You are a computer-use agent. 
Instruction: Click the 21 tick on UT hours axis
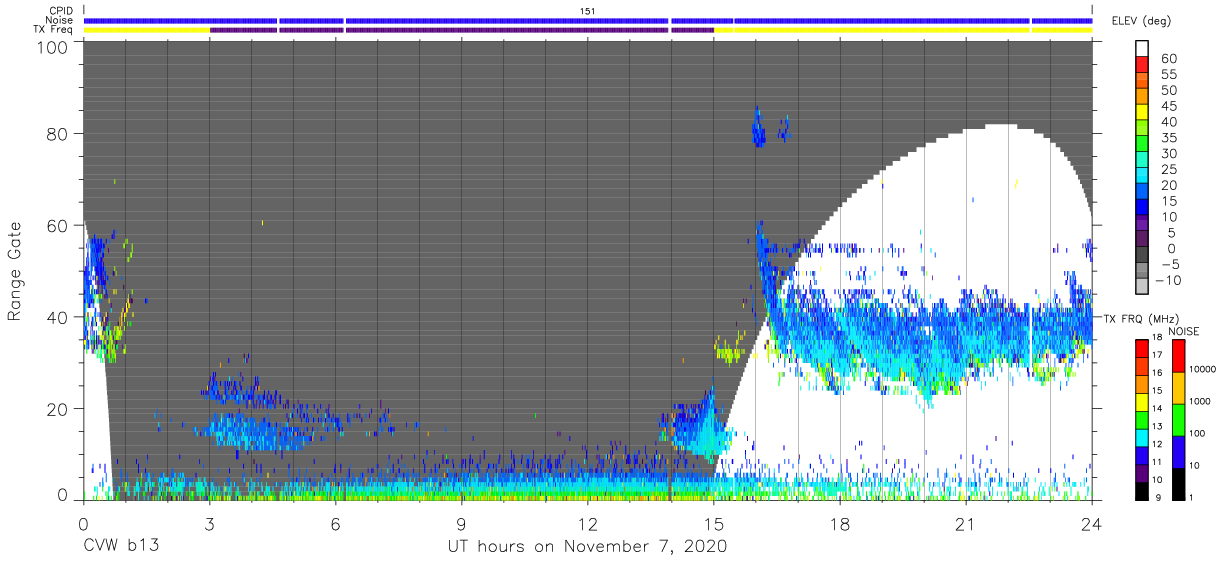(966, 523)
